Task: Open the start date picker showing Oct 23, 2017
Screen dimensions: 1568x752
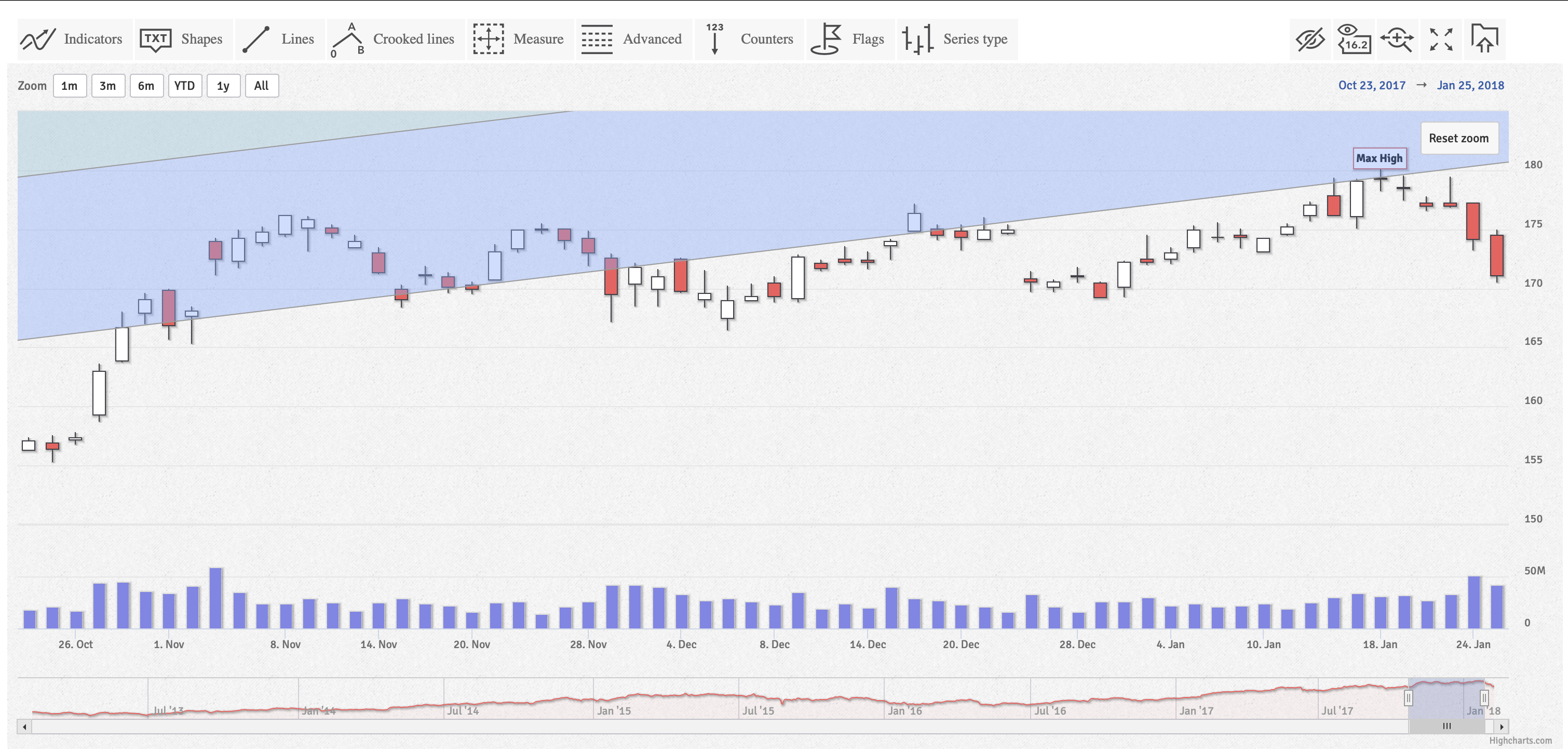Action: click(x=1371, y=85)
